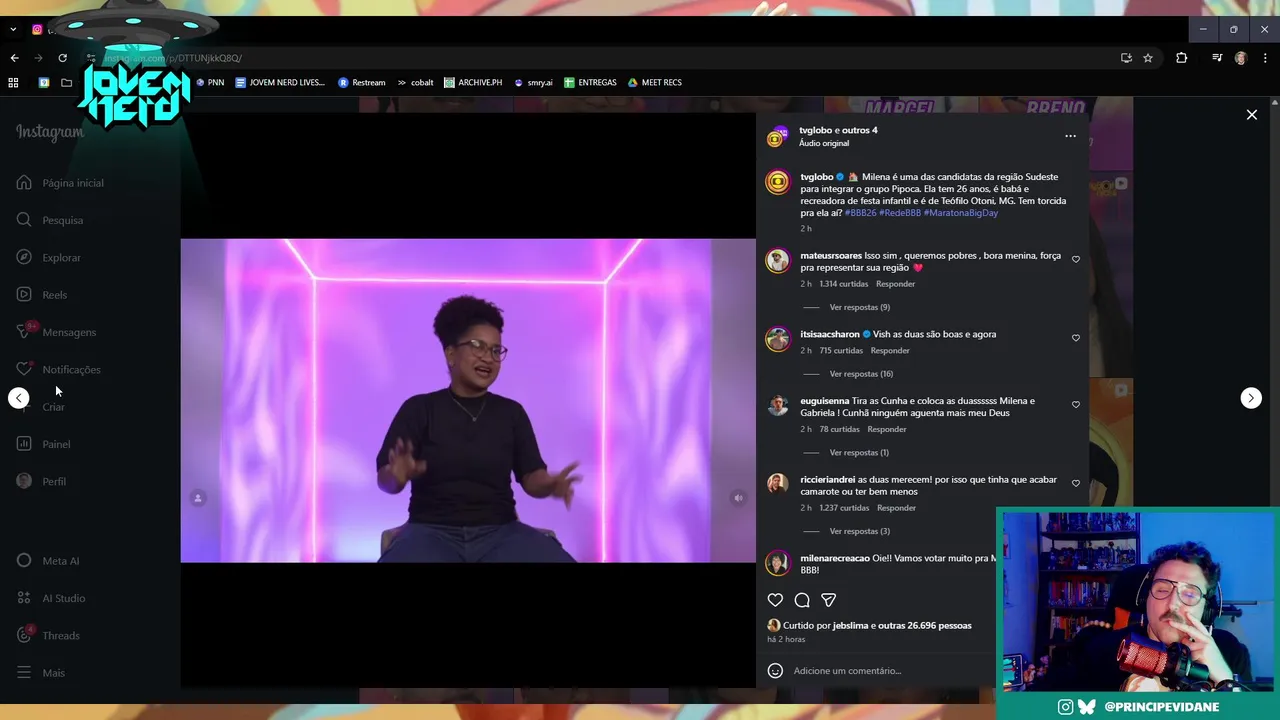The width and height of the screenshot is (1280, 720).
Task: Like euguisenna comment
Action: tap(1076, 405)
